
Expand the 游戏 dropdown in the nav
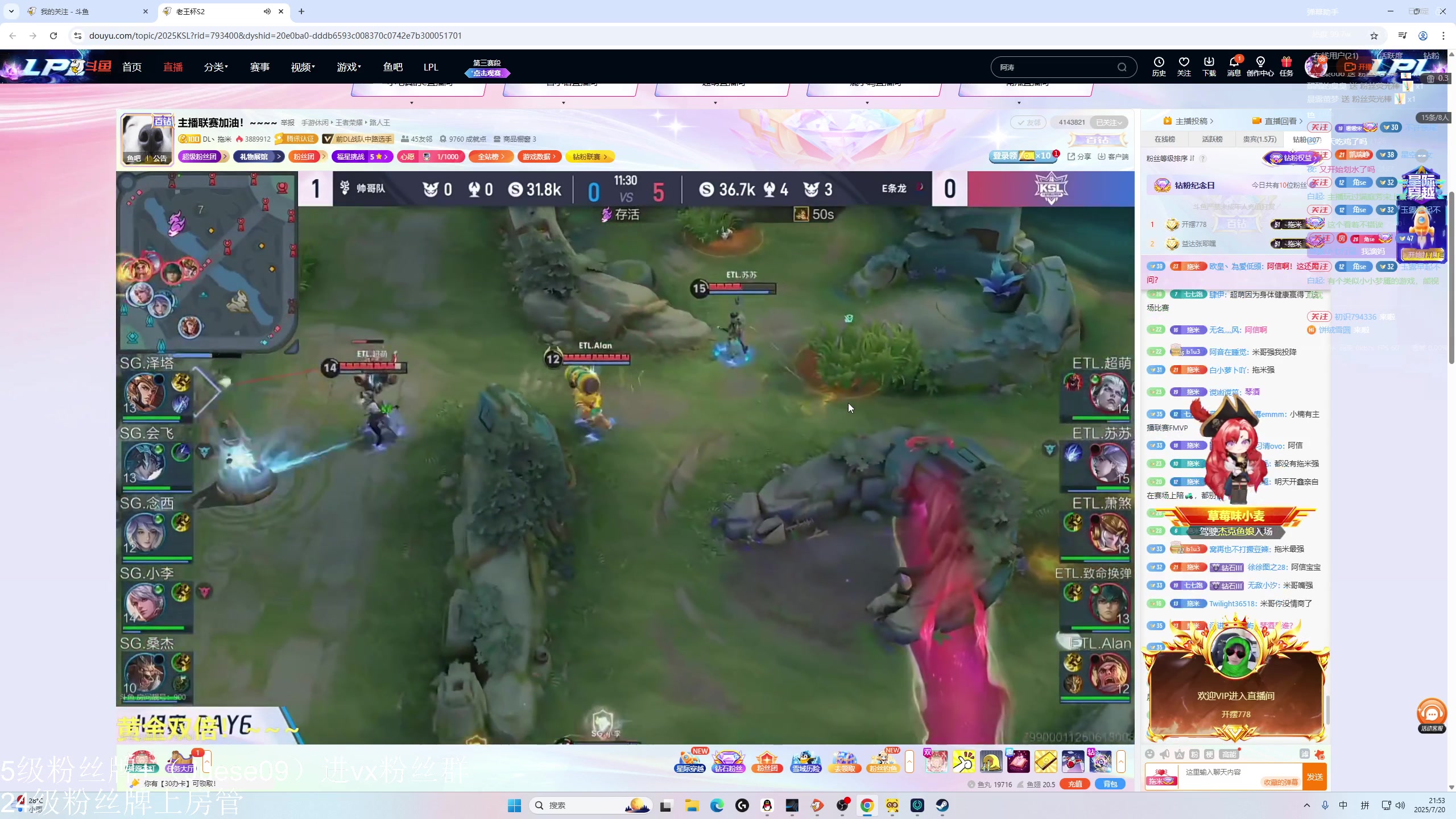point(349,67)
